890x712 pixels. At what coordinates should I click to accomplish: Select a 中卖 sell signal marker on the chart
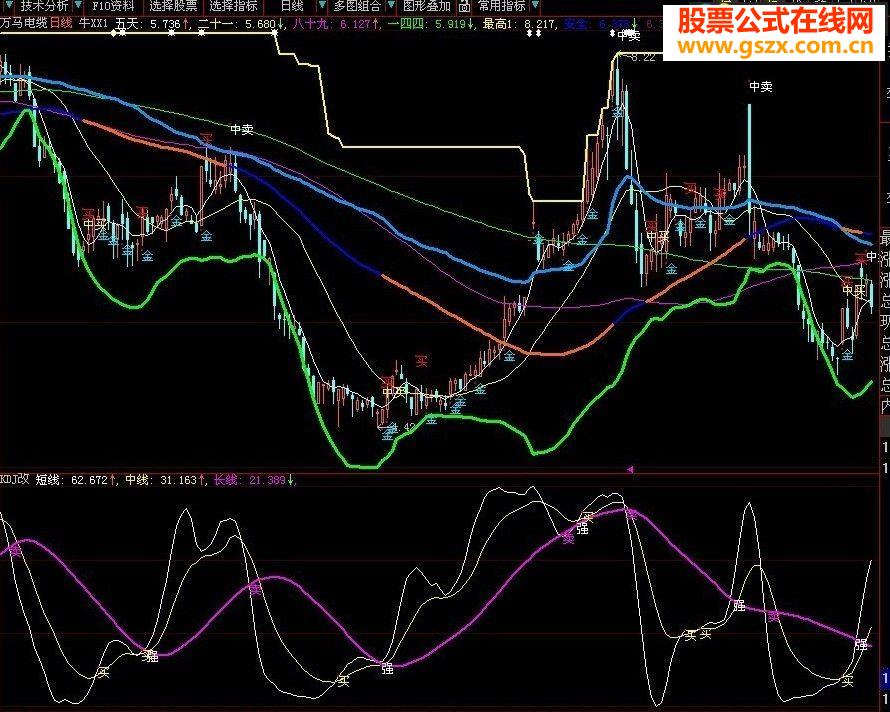click(x=240, y=127)
